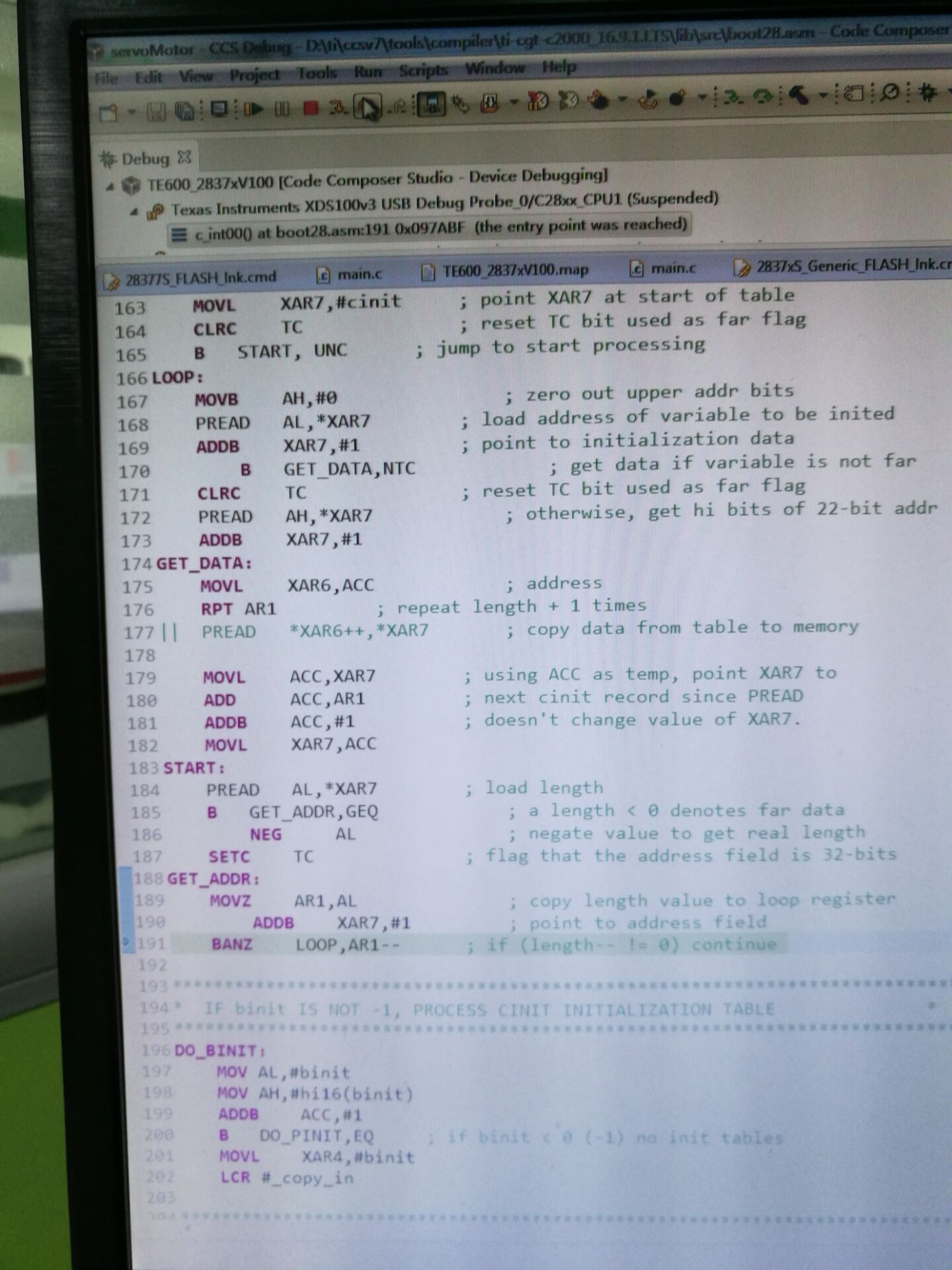952x1270 pixels.
Task: Open the Edit menu
Action: (149, 77)
